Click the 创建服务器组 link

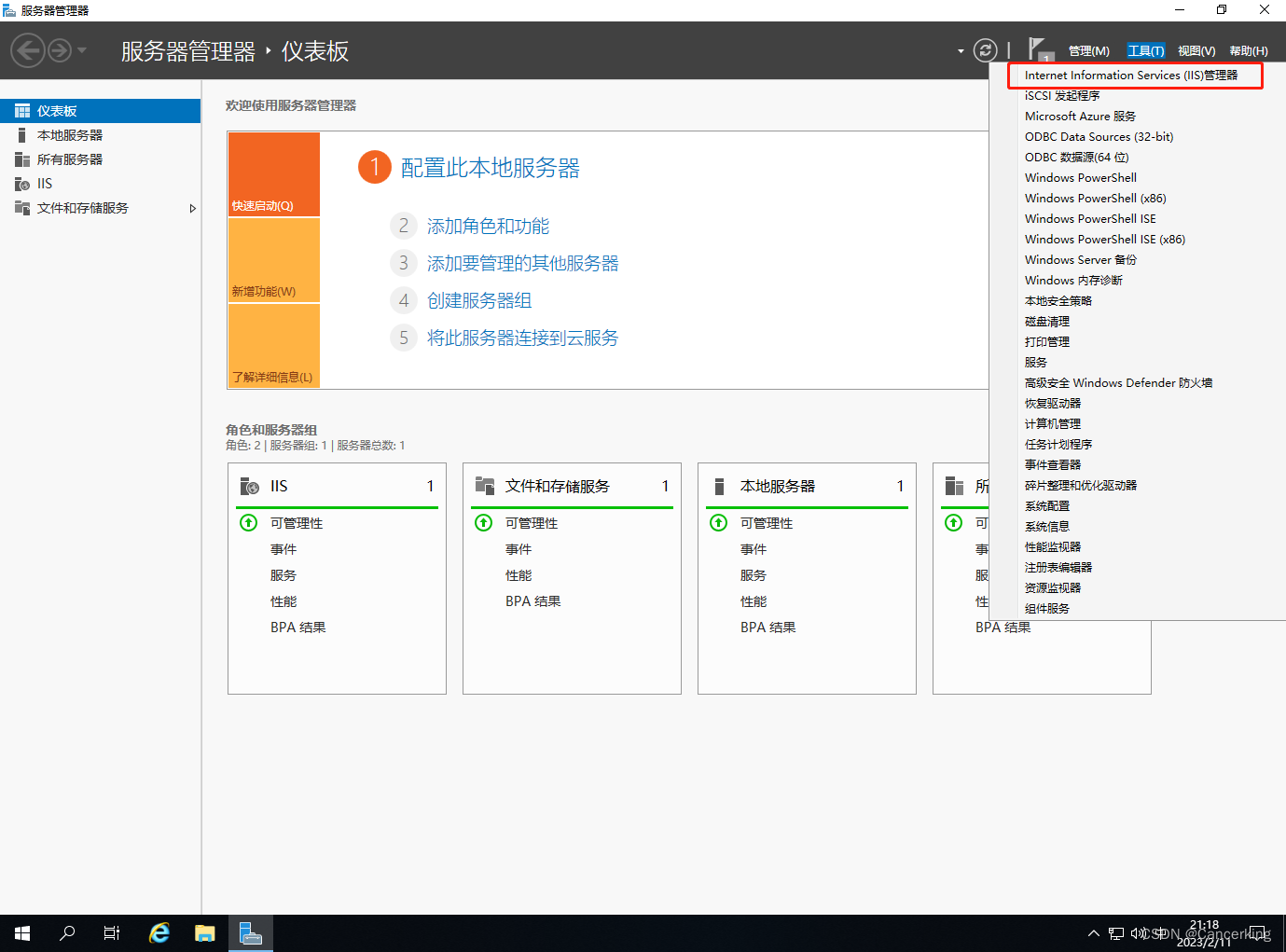(x=479, y=301)
